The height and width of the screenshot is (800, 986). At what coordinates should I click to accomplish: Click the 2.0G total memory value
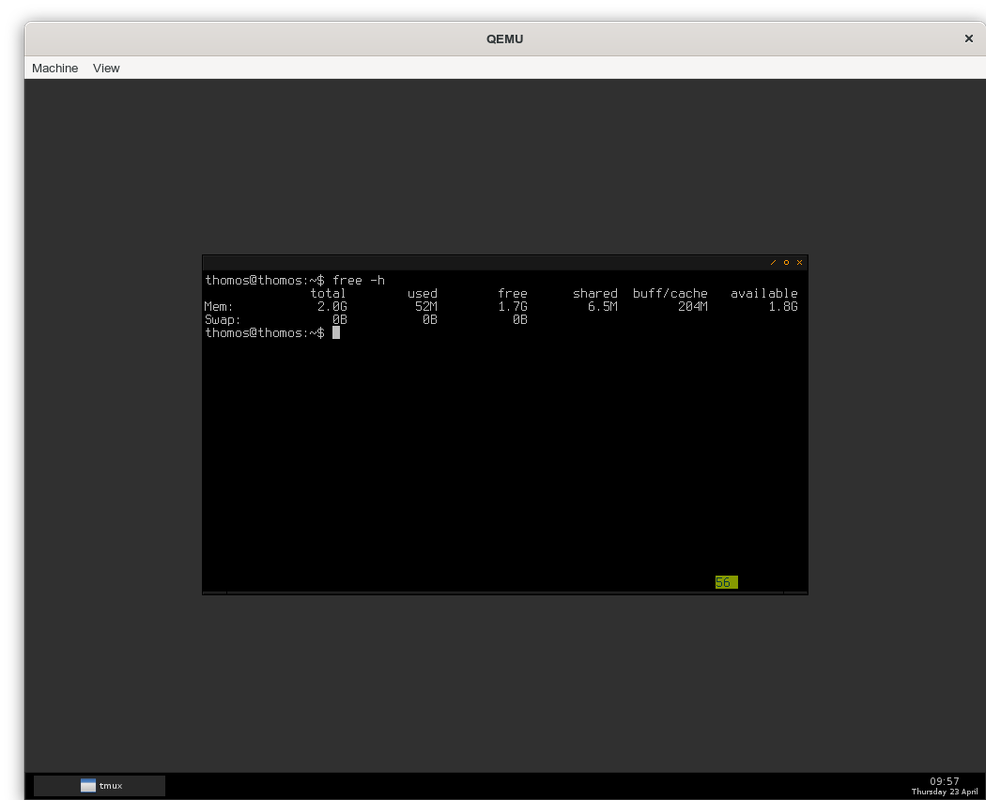(x=332, y=307)
